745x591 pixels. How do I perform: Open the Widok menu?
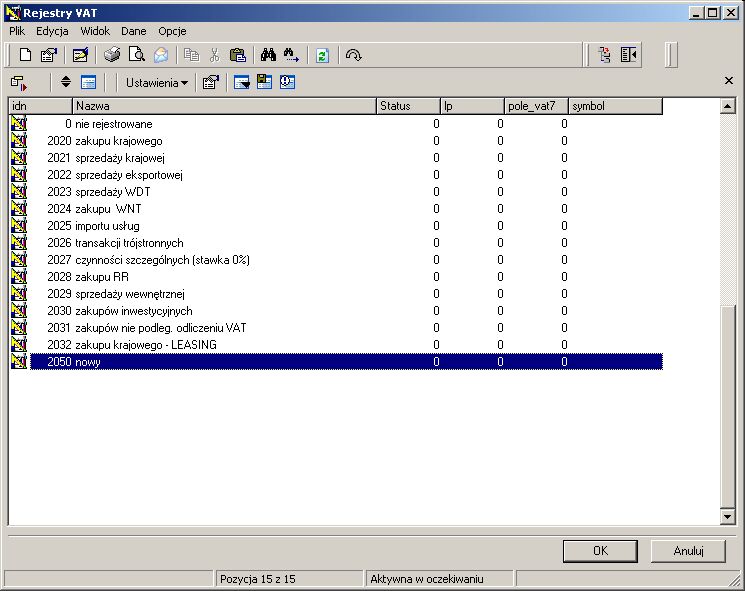coord(95,31)
